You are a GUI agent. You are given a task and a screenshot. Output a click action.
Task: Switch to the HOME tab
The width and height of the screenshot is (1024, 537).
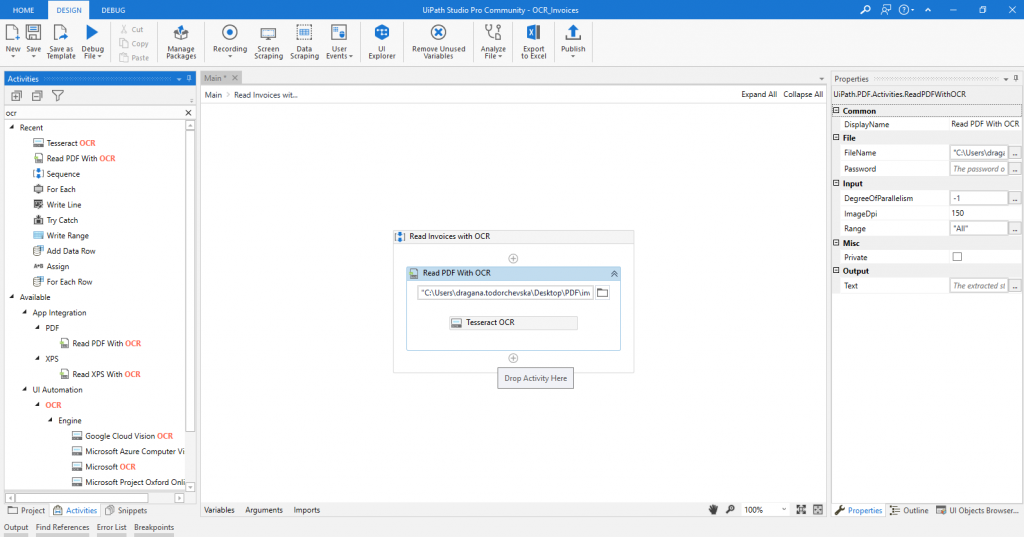coord(24,10)
